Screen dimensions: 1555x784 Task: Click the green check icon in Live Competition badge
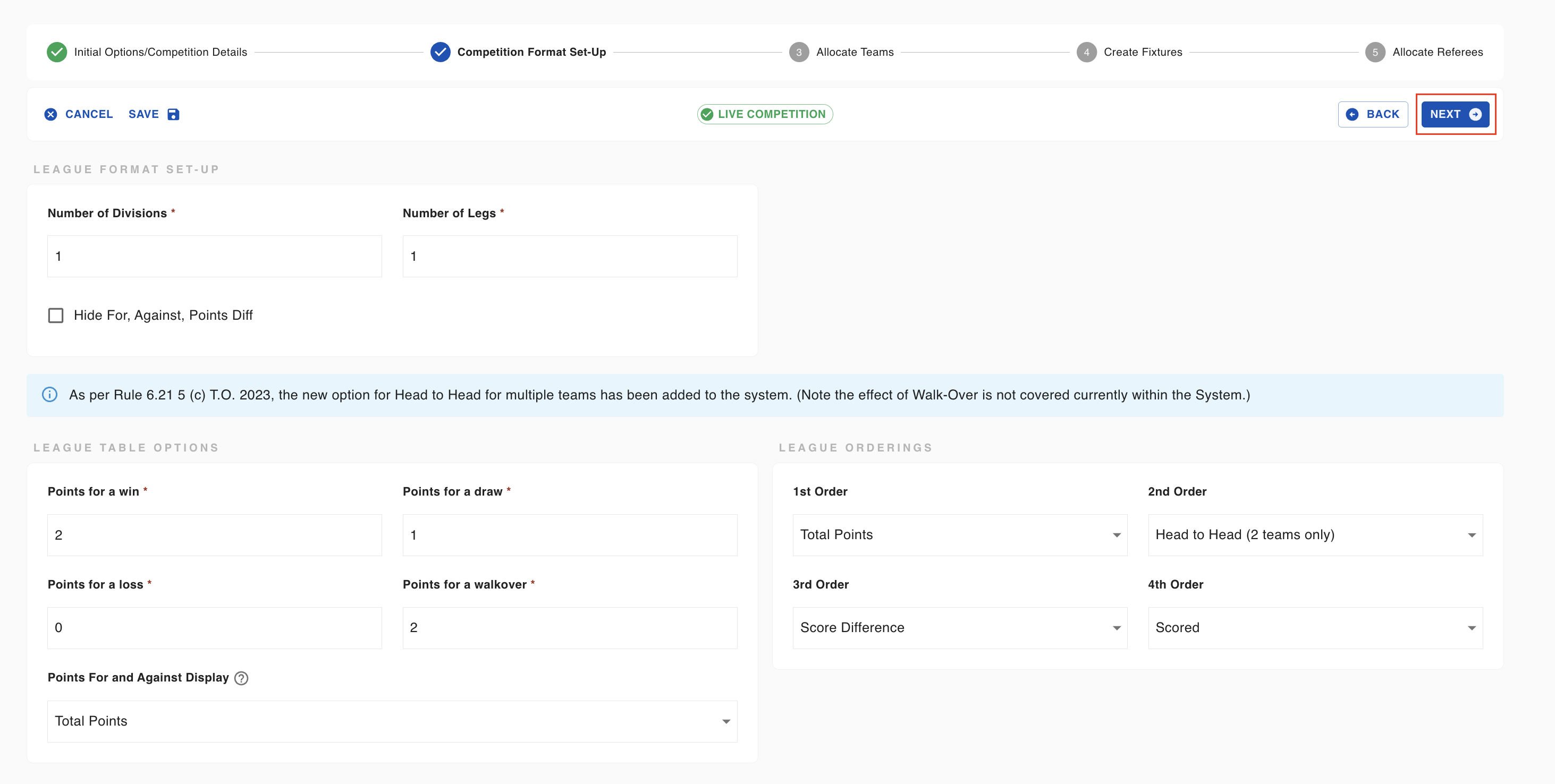click(x=707, y=114)
